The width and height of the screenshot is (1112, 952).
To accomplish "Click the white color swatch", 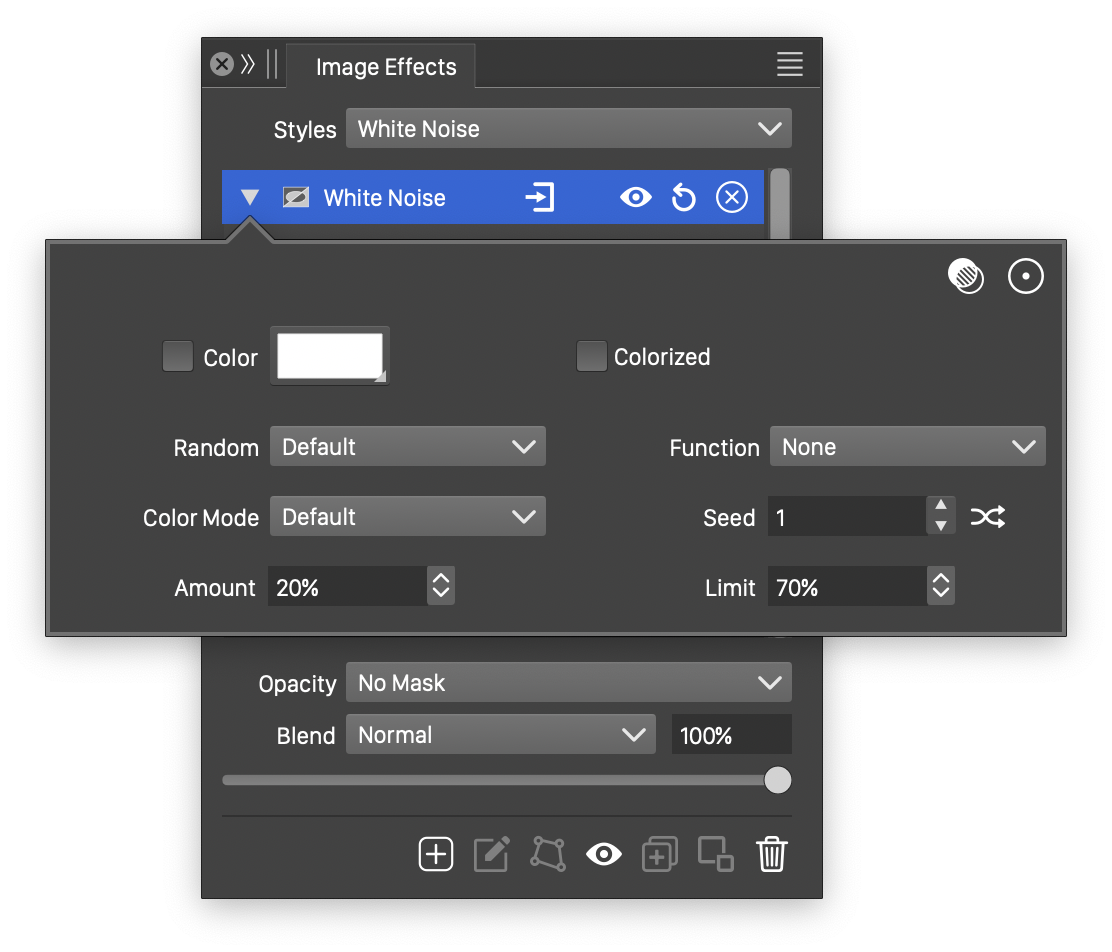I will pos(329,356).
